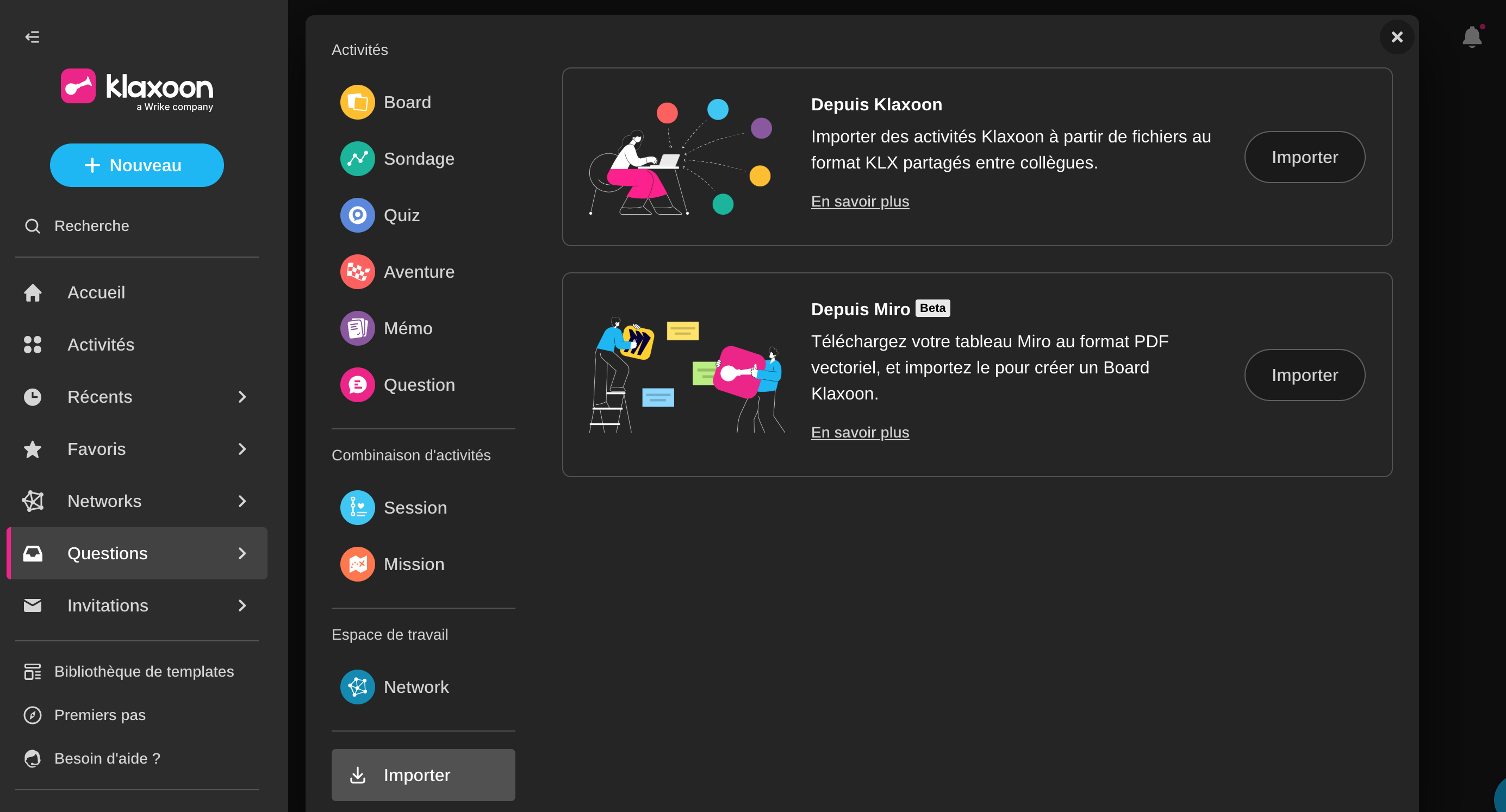The image size is (1506, 812).
Task: Select the Mission combination icon
Action: click(357, 564)
